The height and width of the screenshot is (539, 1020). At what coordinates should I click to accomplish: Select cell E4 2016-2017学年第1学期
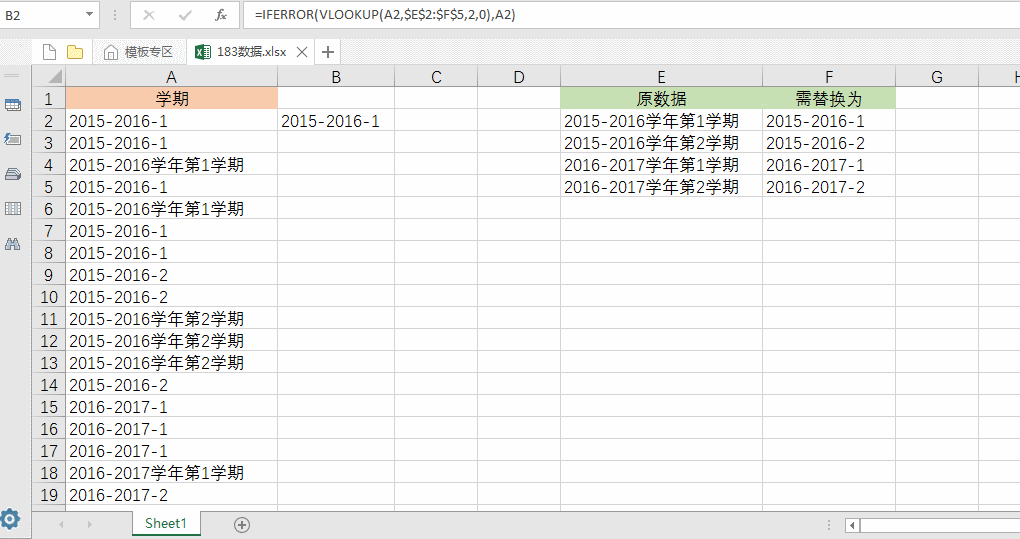662,164
